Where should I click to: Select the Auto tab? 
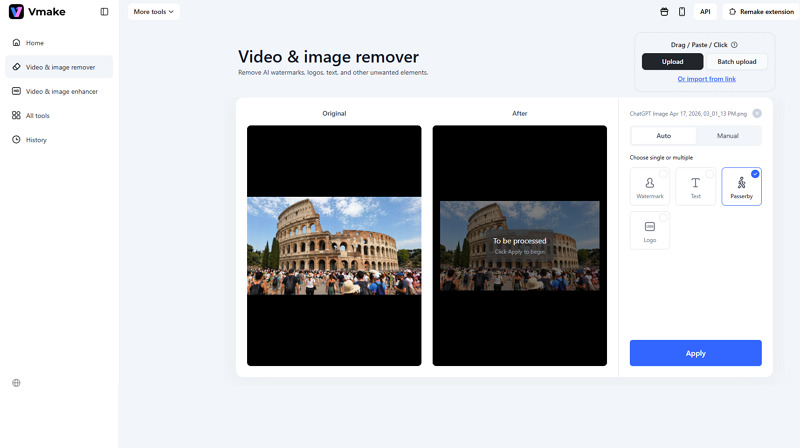(x=663, y=136)
